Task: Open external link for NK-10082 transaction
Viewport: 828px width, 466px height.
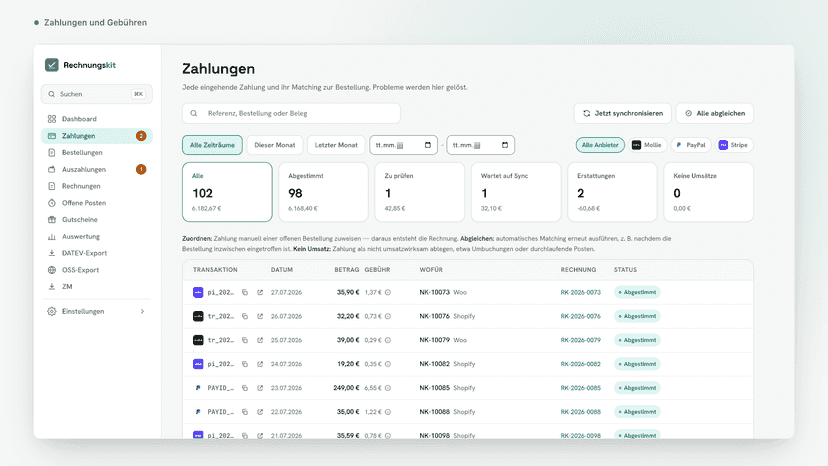Action: (260, 364)
